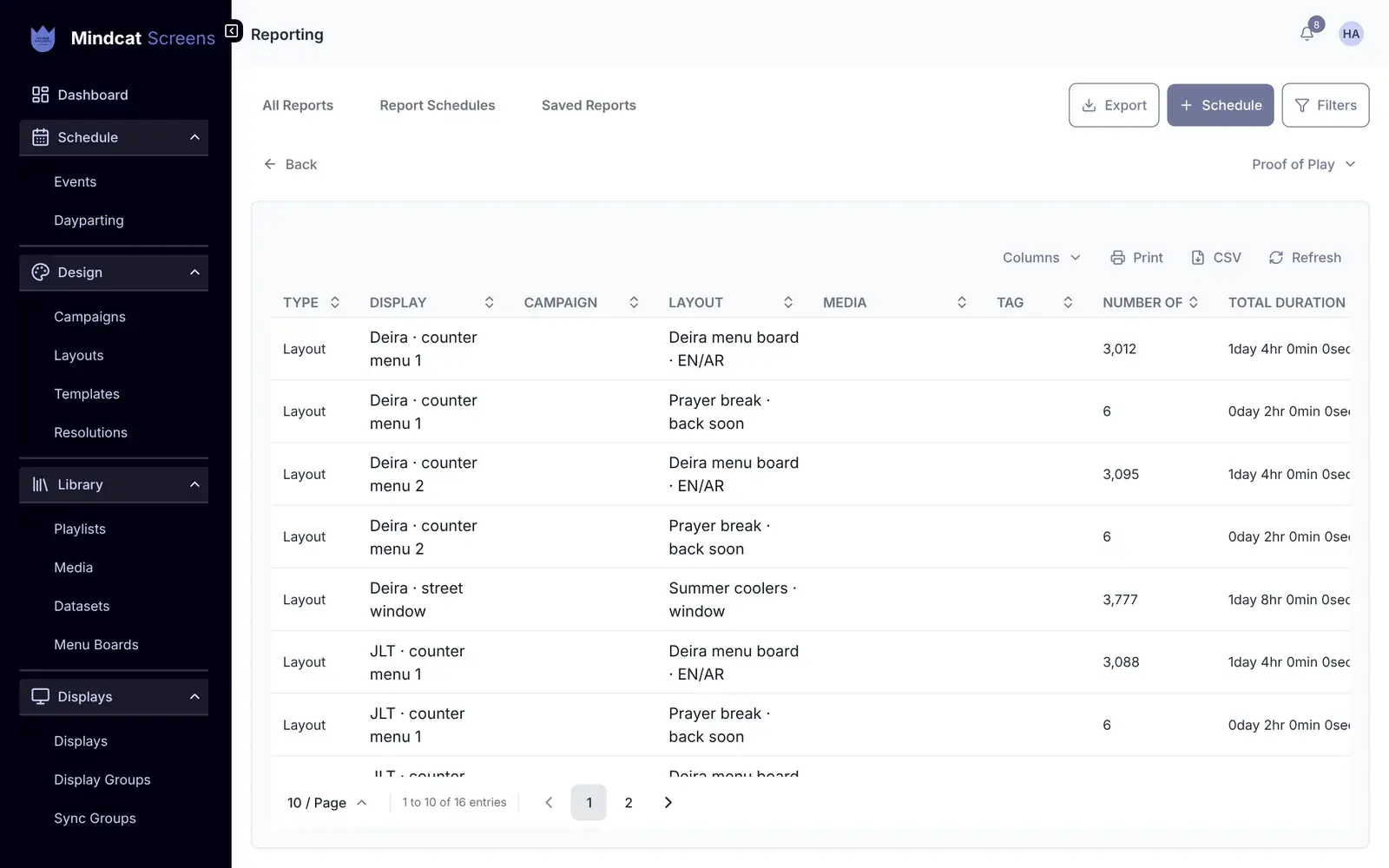Go Back to the reports list

pos(290,164)
